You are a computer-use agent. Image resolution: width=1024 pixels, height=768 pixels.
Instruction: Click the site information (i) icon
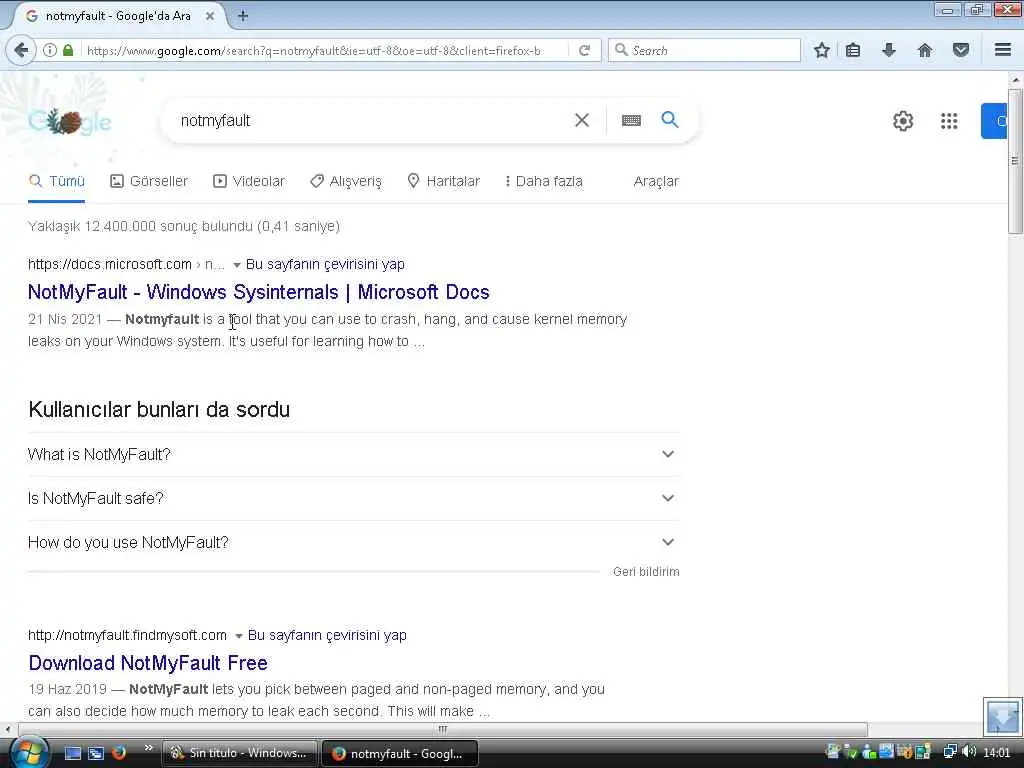[x=50, y=50]
